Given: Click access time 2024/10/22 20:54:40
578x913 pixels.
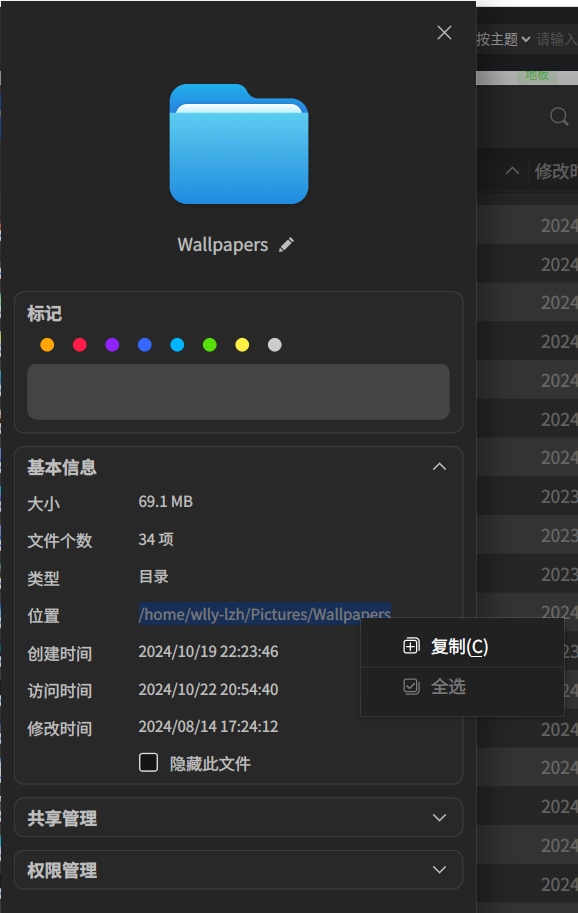Looking at the screenshot, I should pyautogui.click(x=208, y=689).
